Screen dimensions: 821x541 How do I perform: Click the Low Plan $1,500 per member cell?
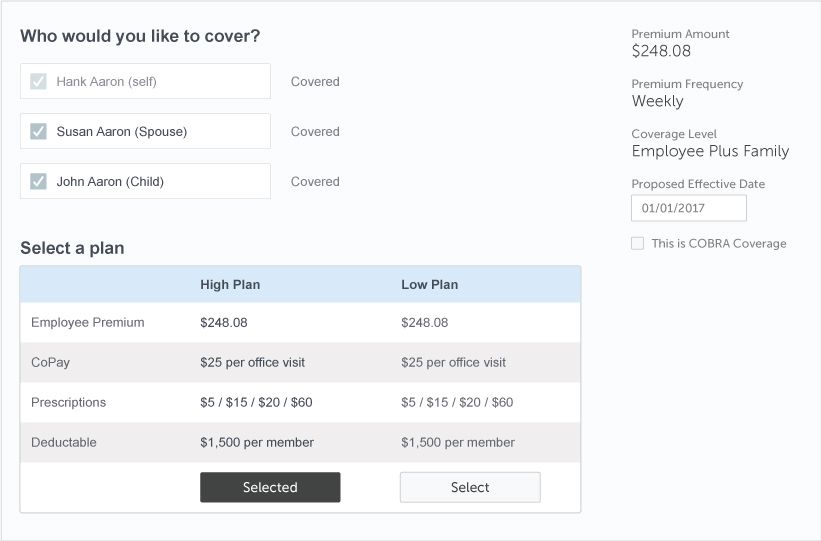tap(458, 443)
